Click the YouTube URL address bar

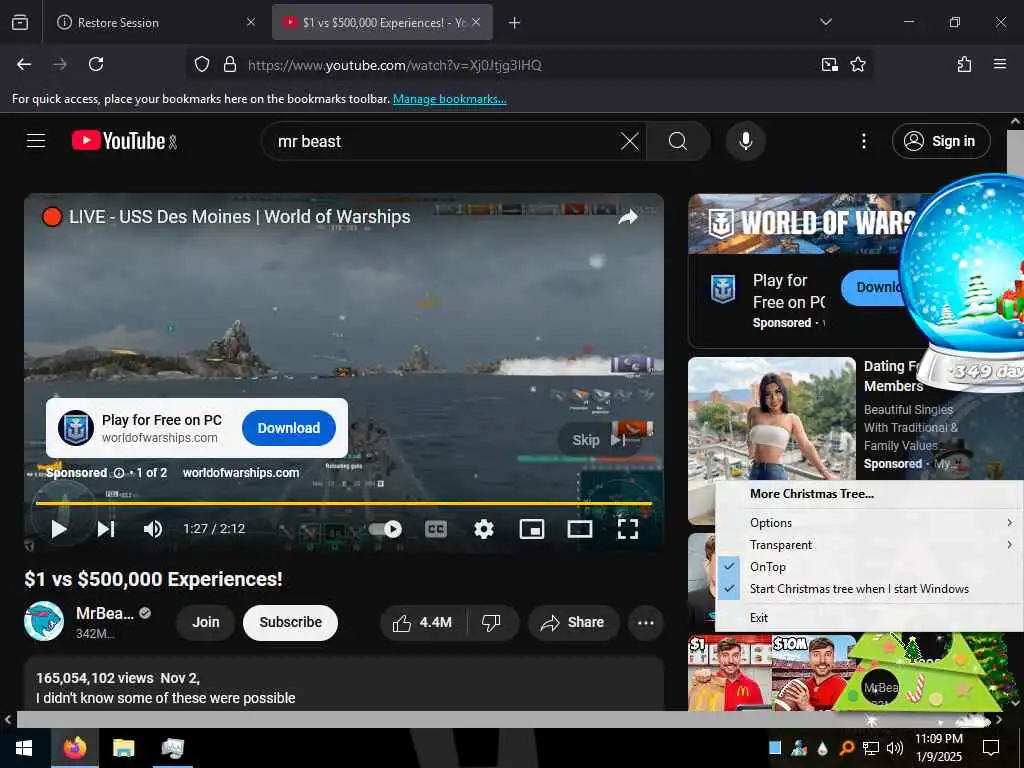529,65
